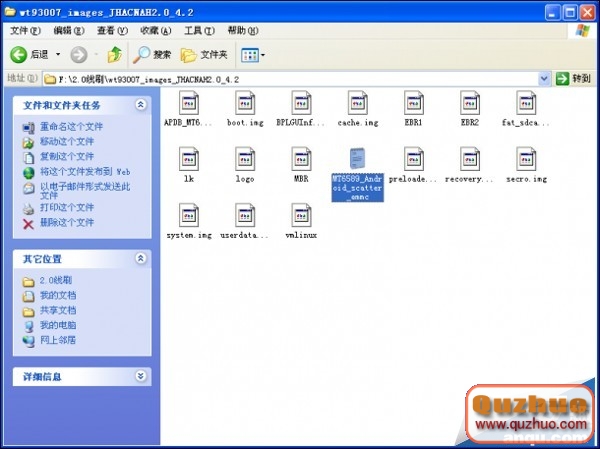Select the preloade... file
The width and height of the screenshot is (600, 449).
[414, 165]
